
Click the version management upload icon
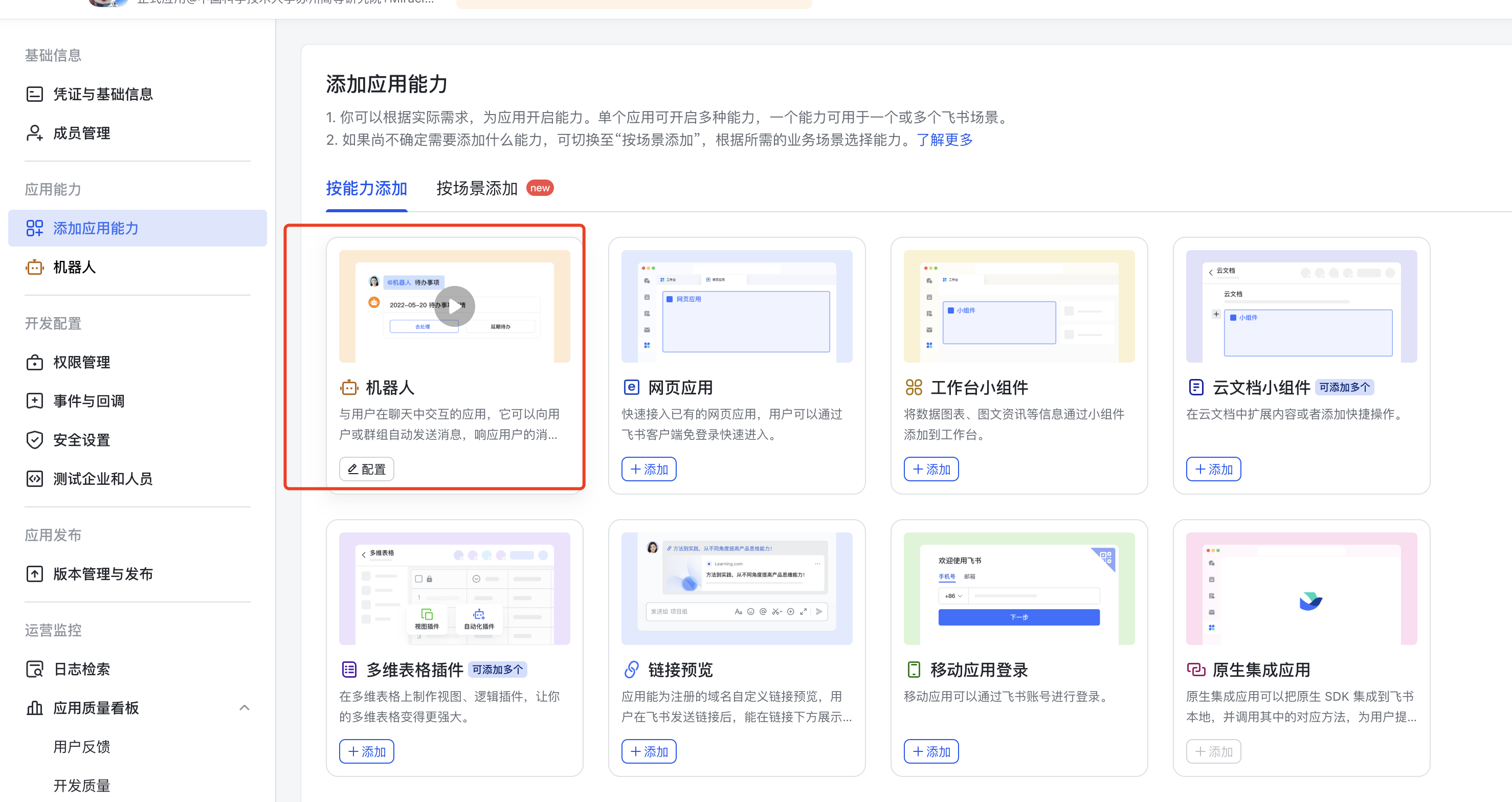click(x=35, y=573)
